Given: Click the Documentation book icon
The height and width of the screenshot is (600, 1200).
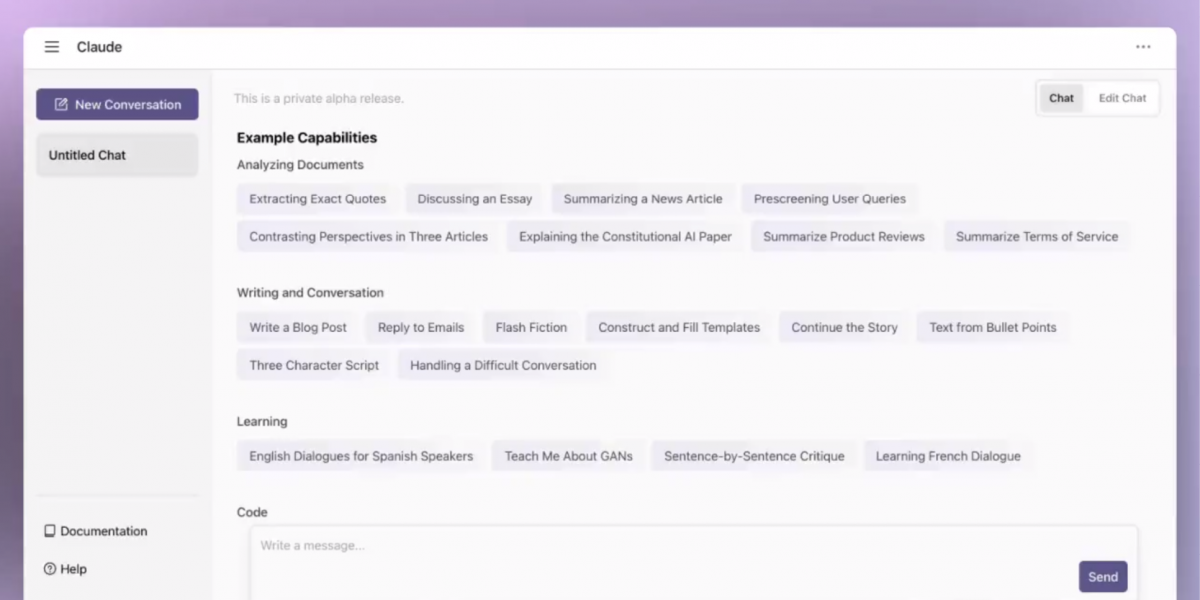Looking at the screenshot, I should pos(50,531).
